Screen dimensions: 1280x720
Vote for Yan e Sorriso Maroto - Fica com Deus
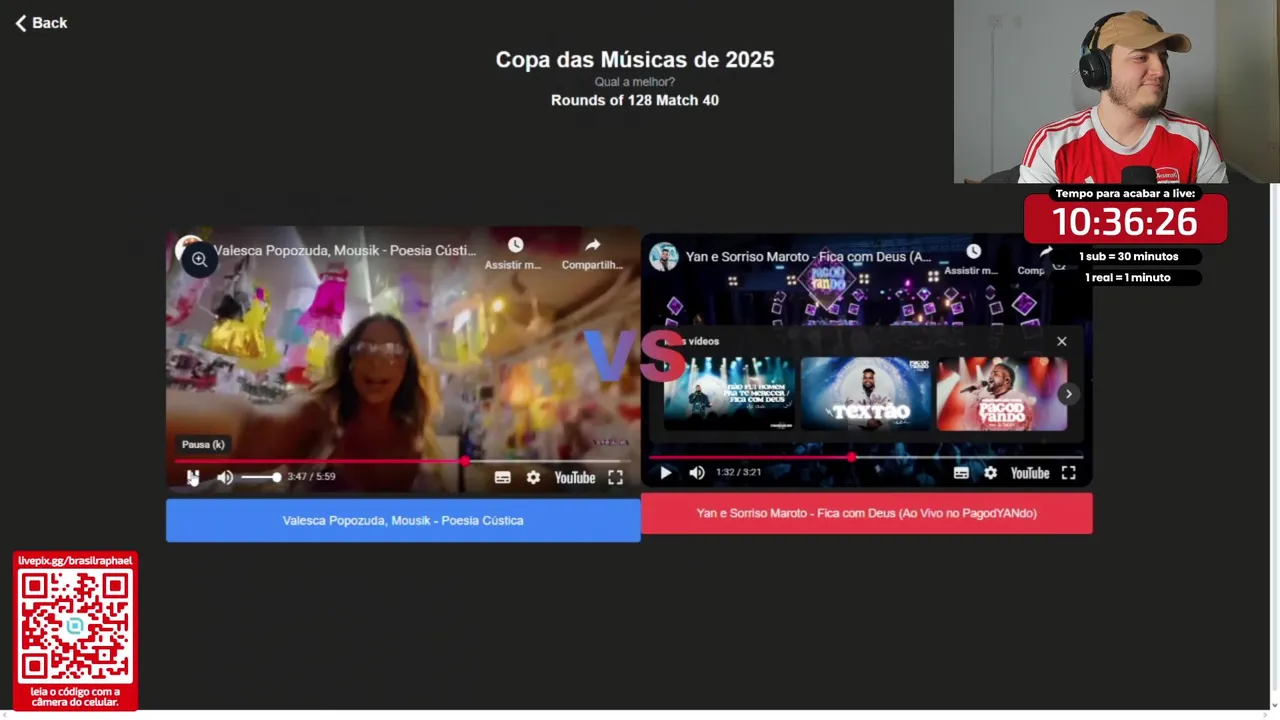[x=867, y=513]
